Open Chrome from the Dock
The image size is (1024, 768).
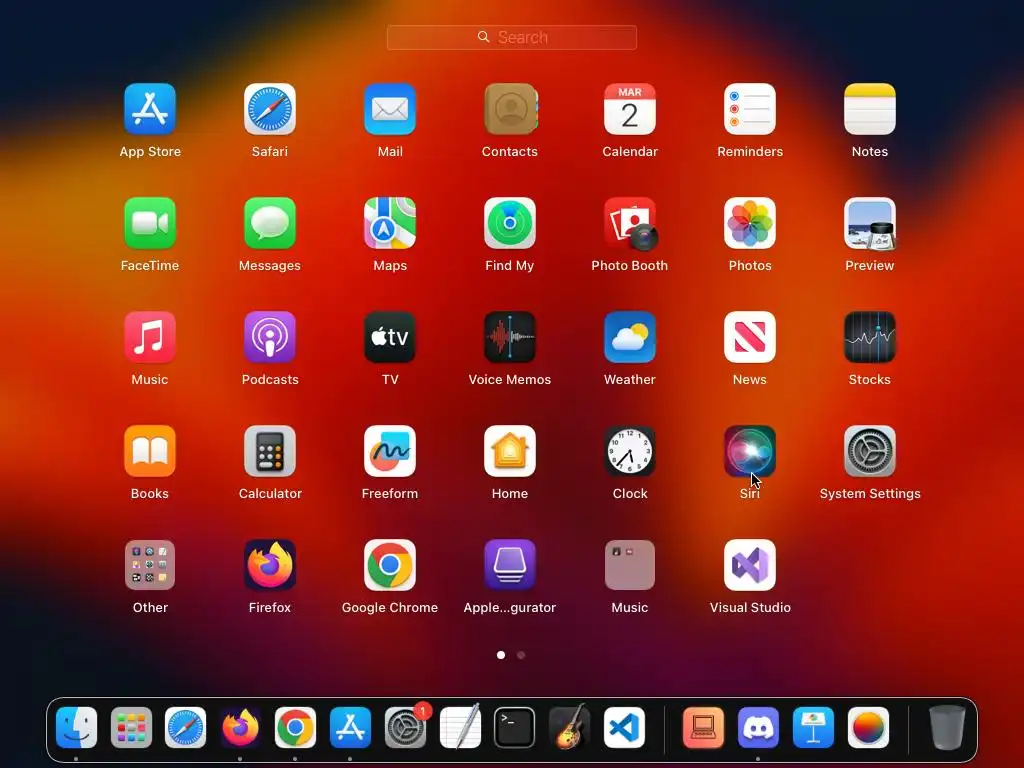pos(295,728)
